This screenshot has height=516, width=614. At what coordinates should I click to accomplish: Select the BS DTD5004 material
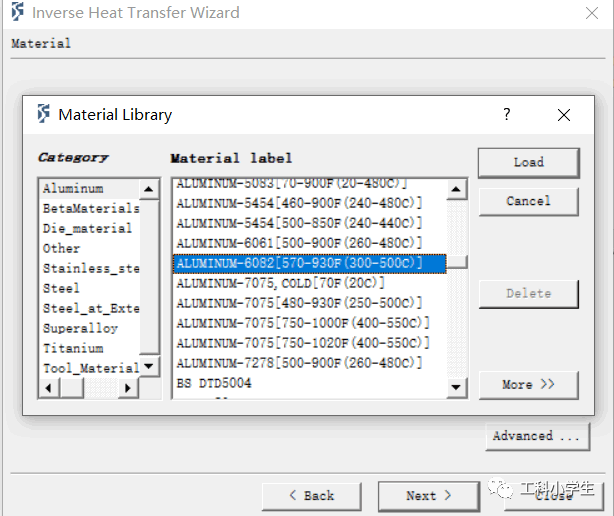(309, 383)
